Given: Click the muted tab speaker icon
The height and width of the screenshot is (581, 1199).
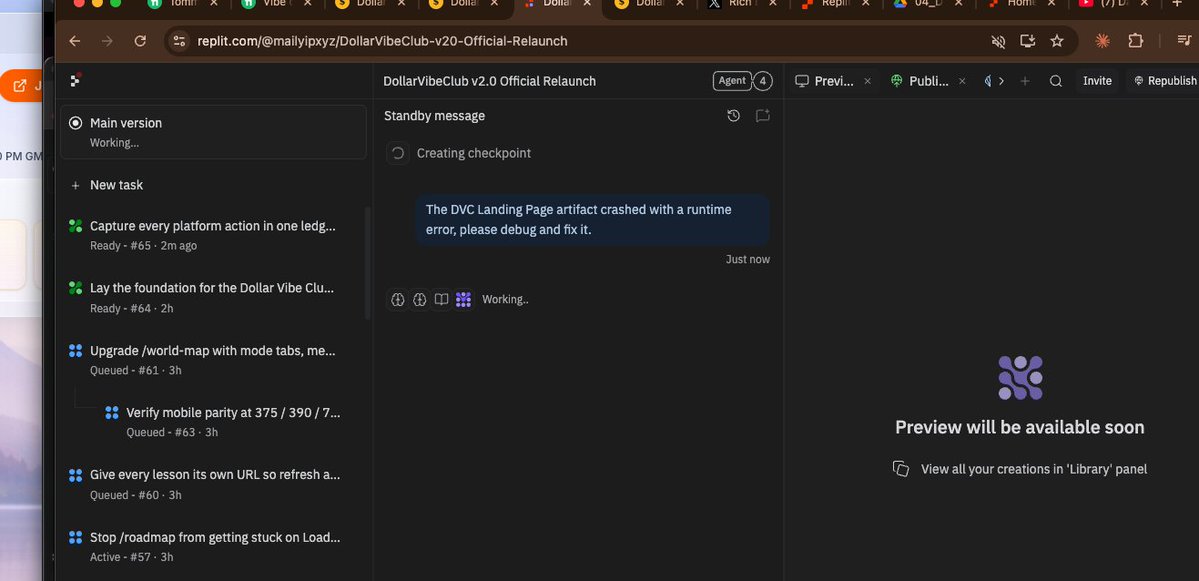Looking at the screenshot, I should click(x=998, y=41).
